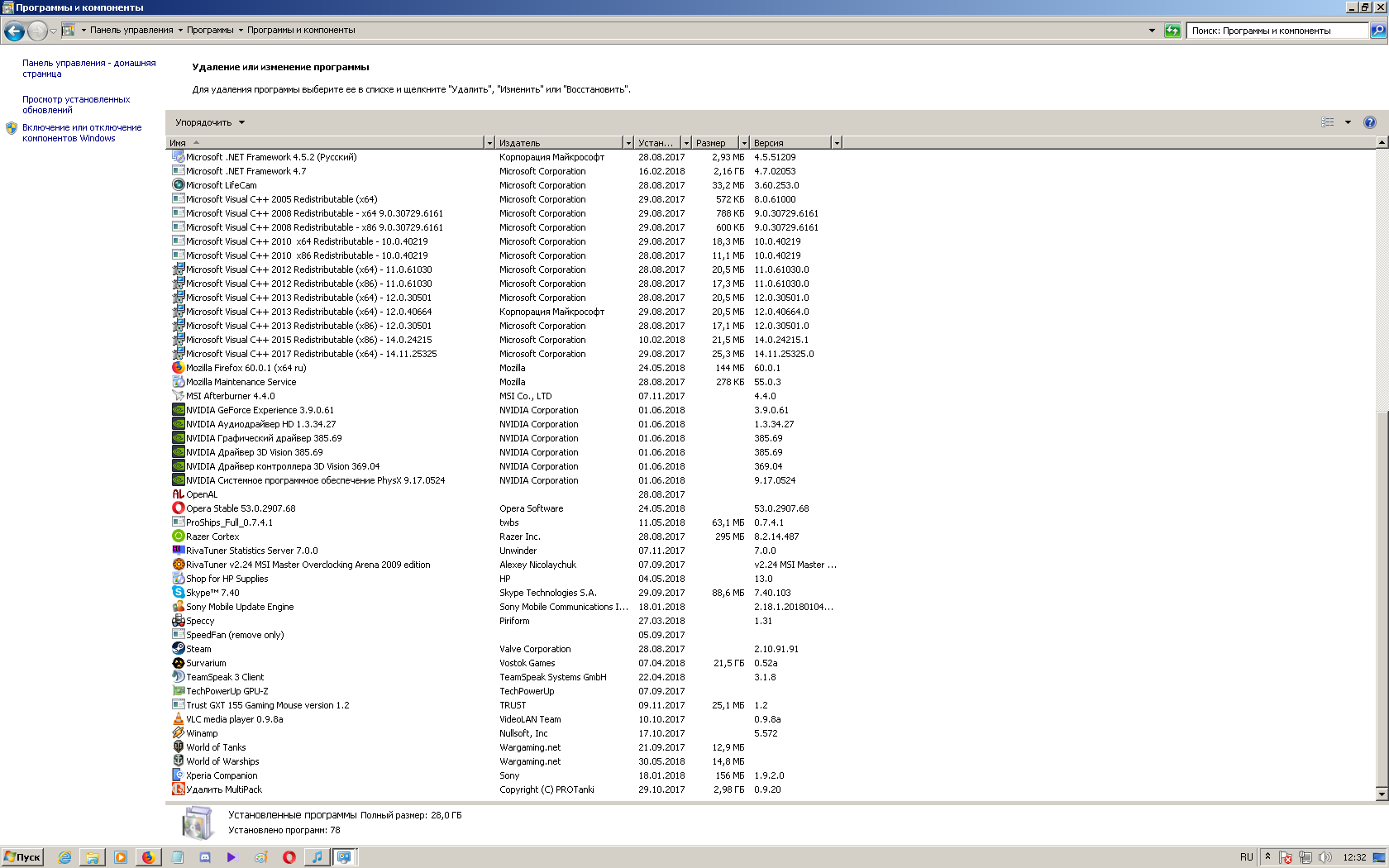Select Shop for HP Supplies row
This screenshot has width=1389, height=868.
pyautogui.click(x=504, y=579)
